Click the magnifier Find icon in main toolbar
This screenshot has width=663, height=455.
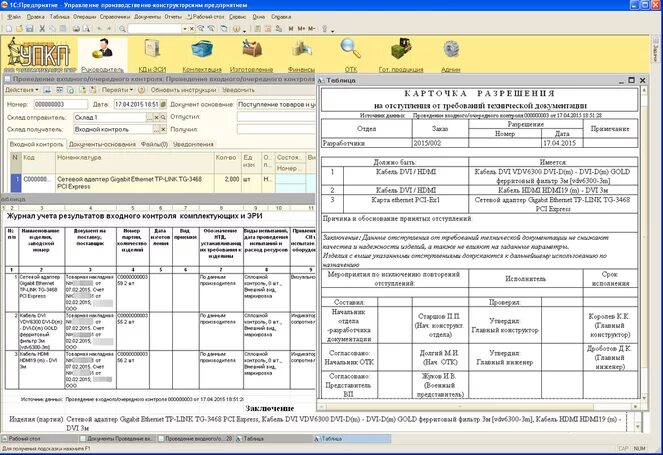click(122, 29)
